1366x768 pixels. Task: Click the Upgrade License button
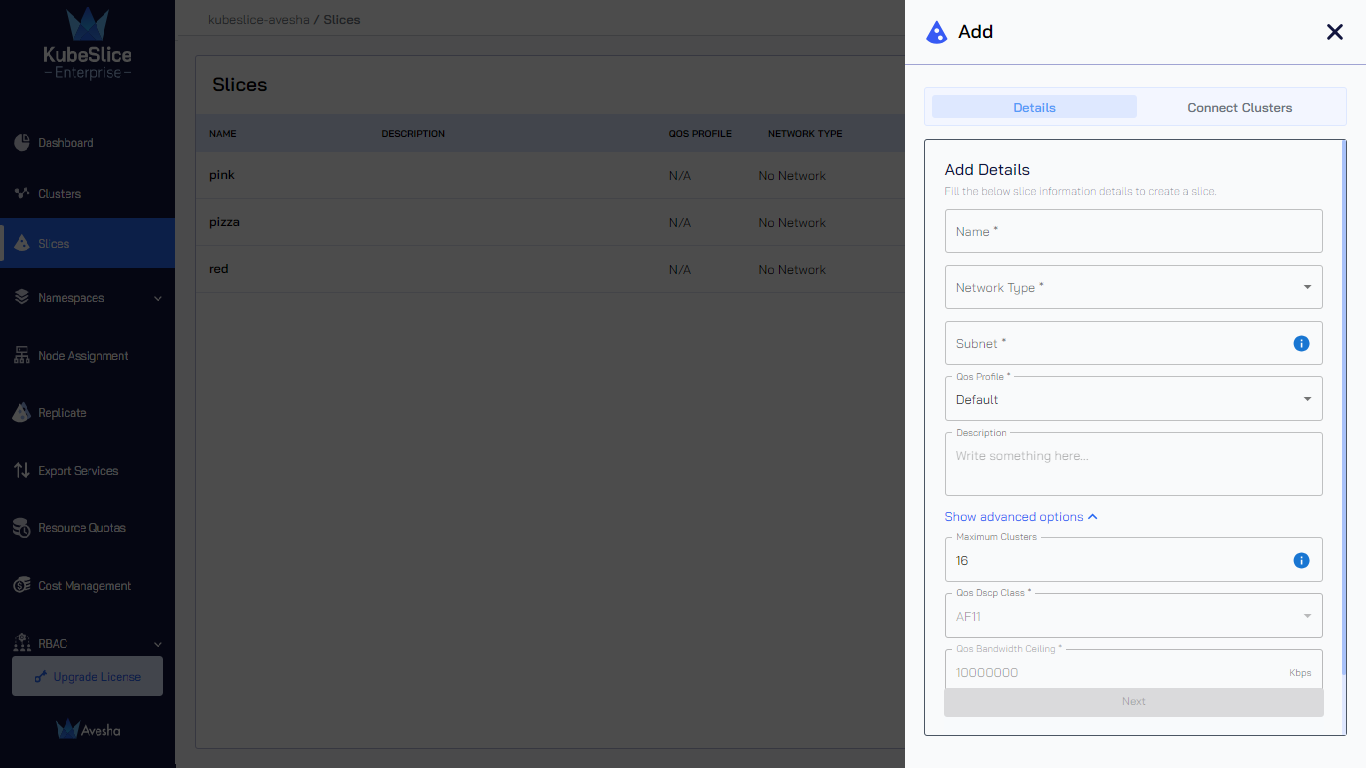[x=87, y=677]
